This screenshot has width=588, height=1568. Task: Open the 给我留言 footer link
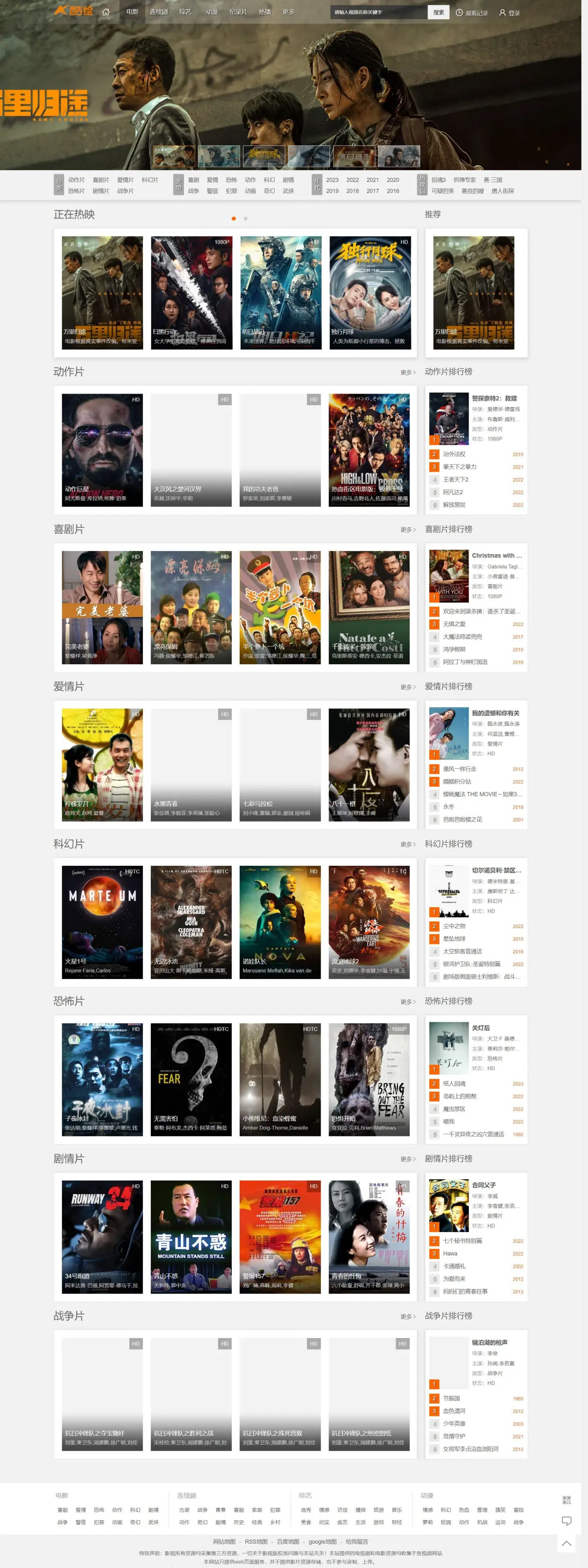click(357, 1542)
